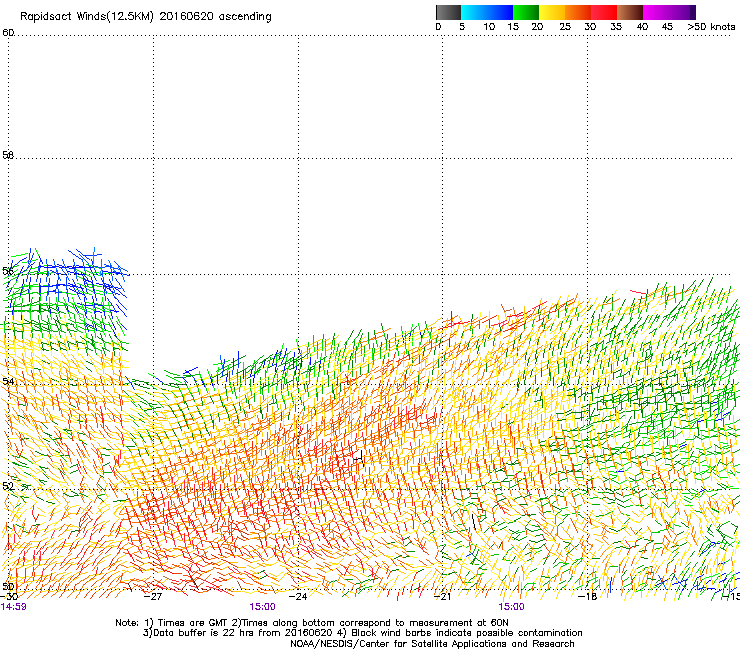740x650 pixels.
Task: Click the latitude label "58"
Action: coord(8,155)
